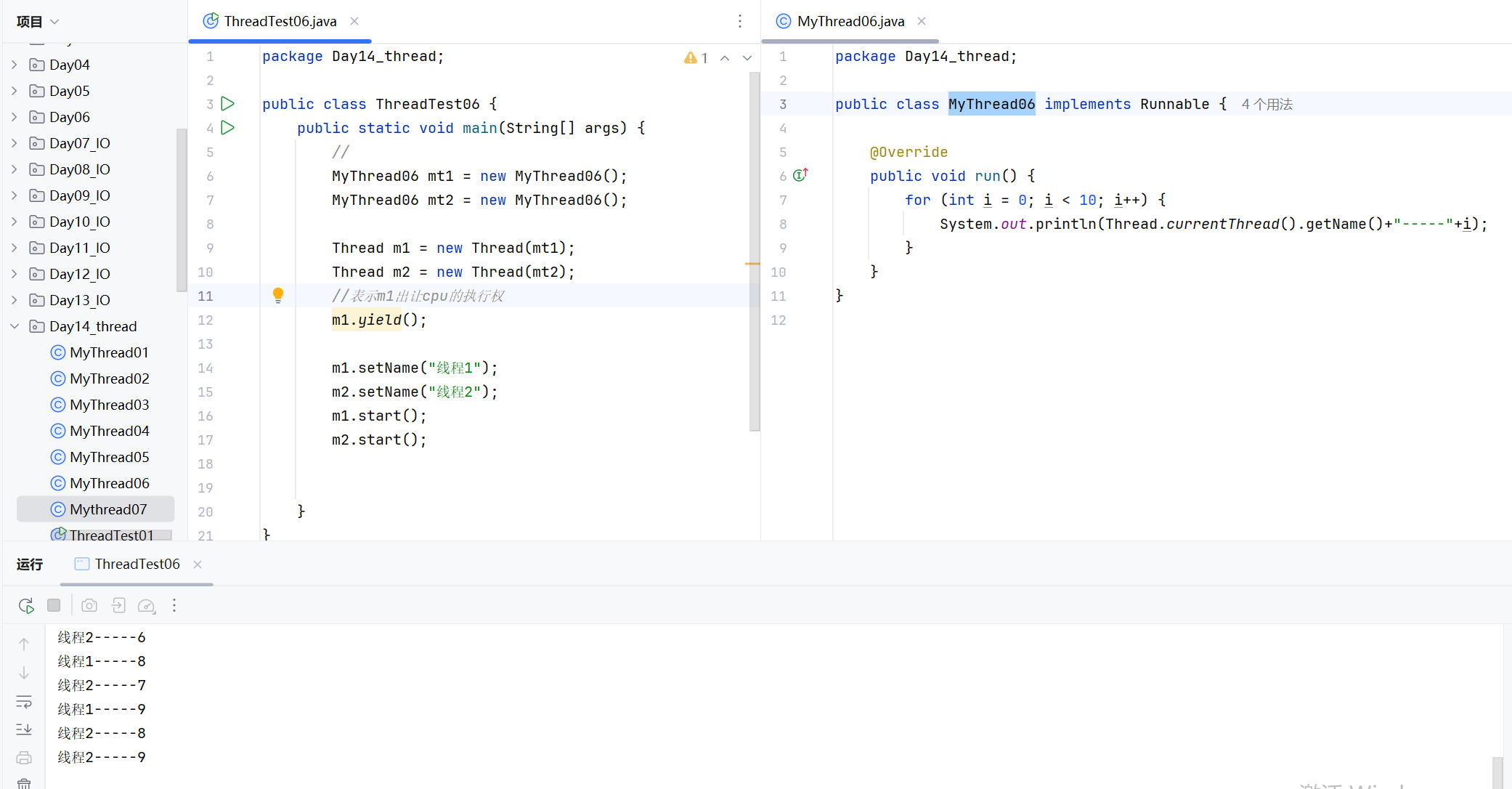Select Day11_IO folder in project tree
The image size is (1512, 789).
pos(79,248)
